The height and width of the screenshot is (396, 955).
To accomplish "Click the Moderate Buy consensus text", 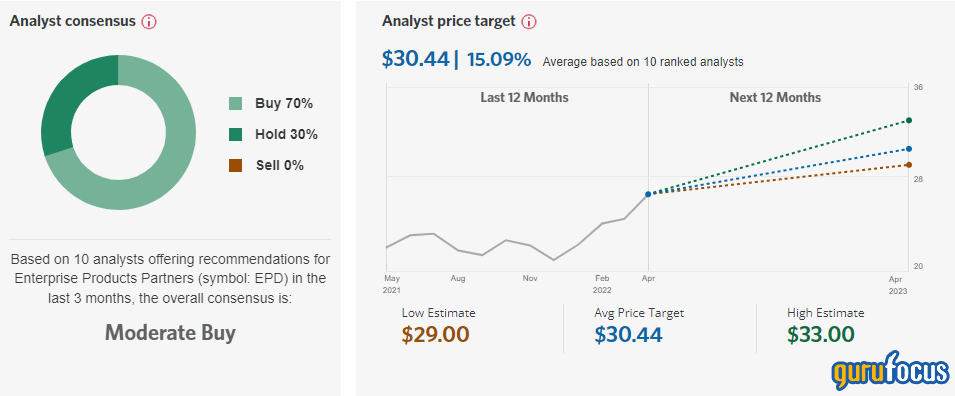I will 171,333.
